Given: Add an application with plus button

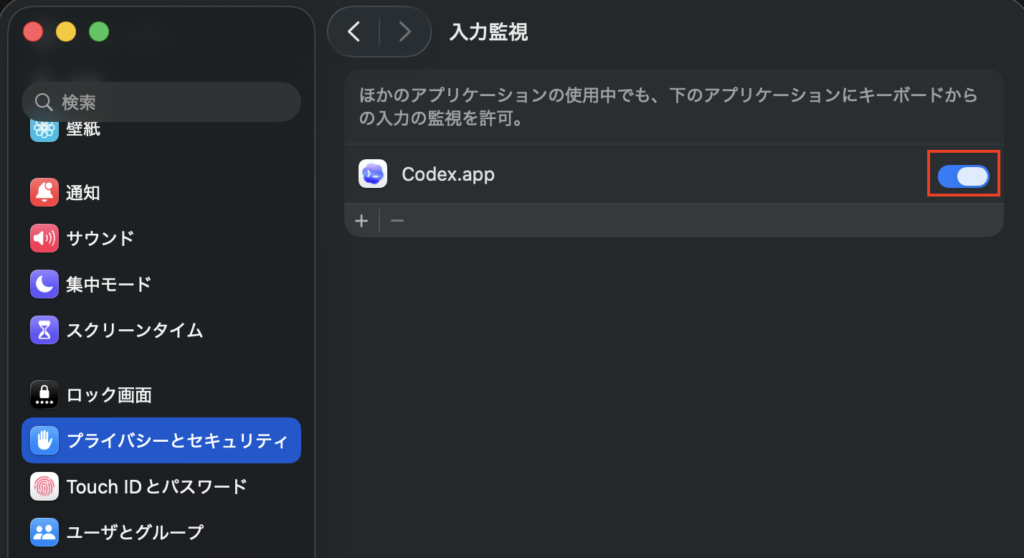Looking at the screenshot, I should 361,221.
